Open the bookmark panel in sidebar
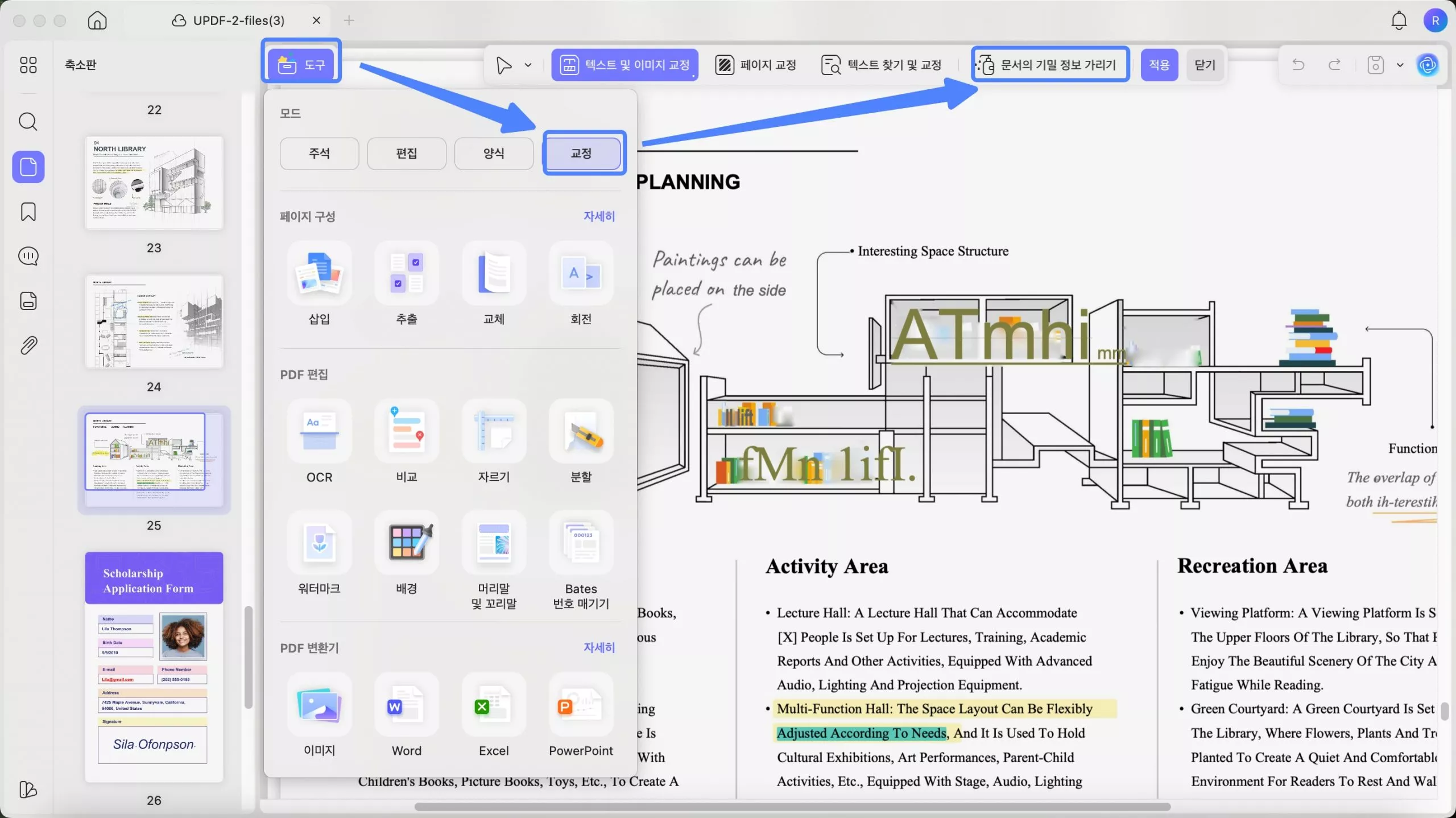Viewport: 1456px width, 818px height. [28, 212]
